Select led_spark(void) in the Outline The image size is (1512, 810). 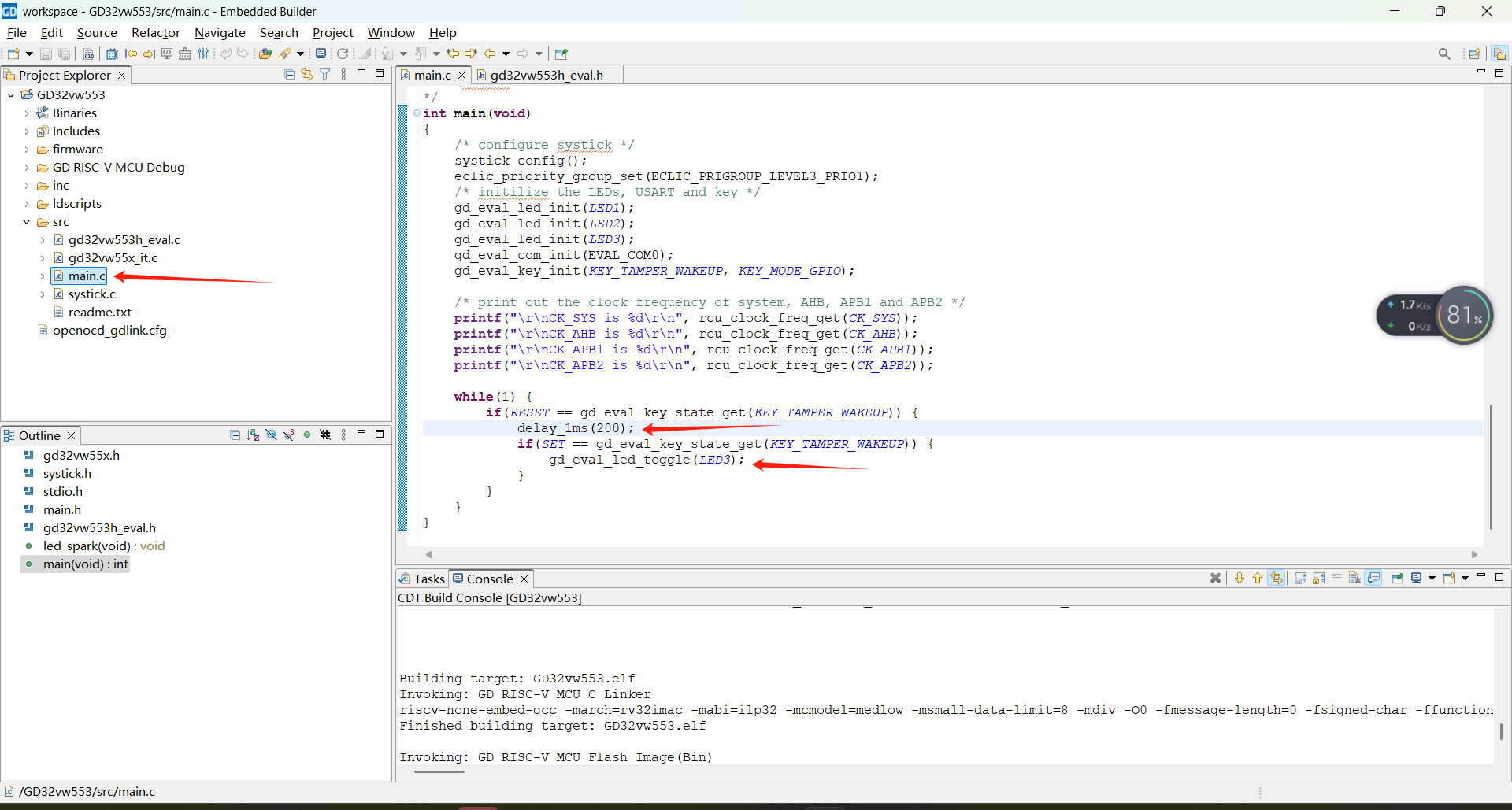[x=87, y=546]
